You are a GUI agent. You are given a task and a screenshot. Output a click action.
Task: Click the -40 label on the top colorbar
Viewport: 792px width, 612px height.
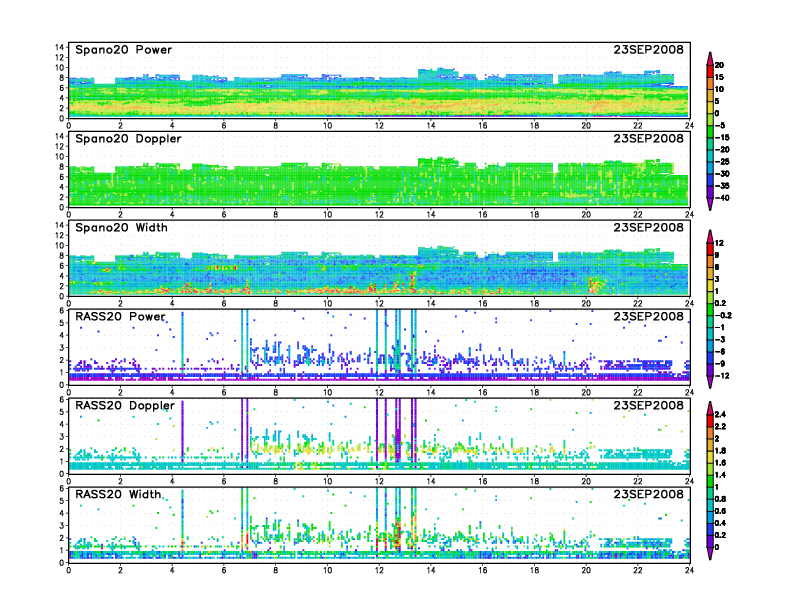click(722, 198)
